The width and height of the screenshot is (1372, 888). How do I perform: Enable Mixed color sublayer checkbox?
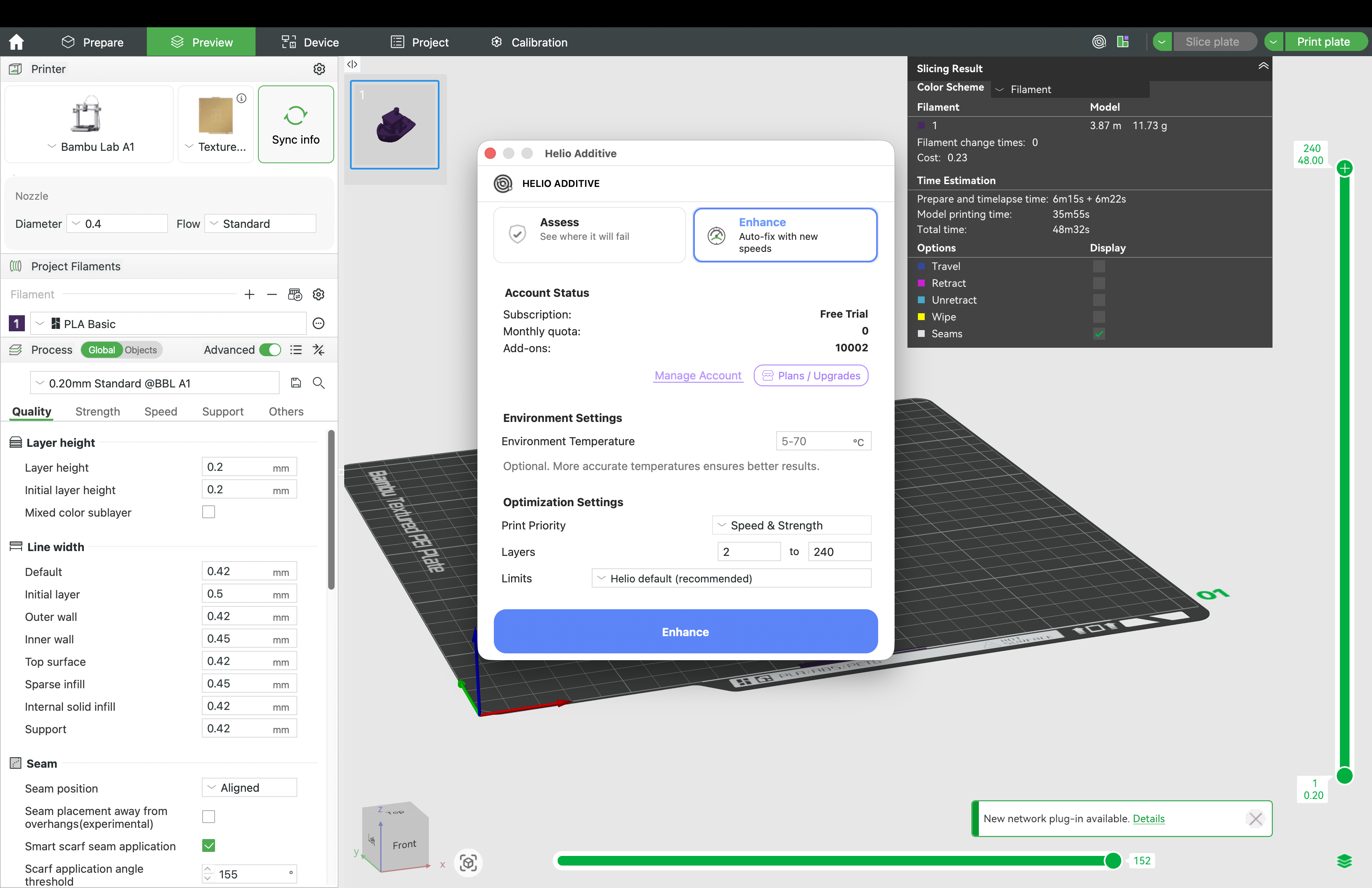(x=209, y=512)
